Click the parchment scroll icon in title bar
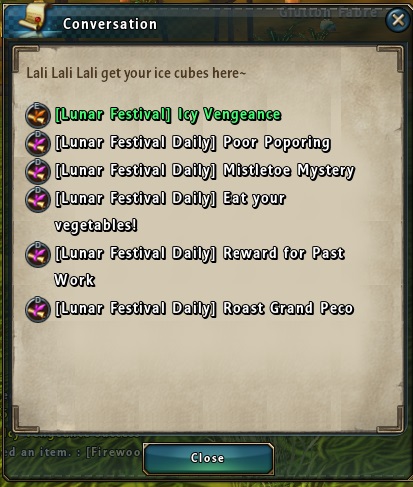Viewport: 413px width, 487px height. pos(32,17)
